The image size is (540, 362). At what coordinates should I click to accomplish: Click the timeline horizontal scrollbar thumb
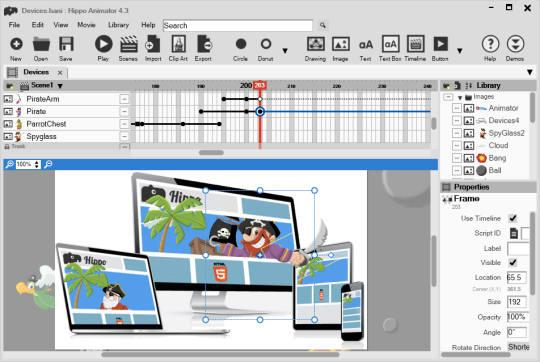pyautogui.click(x=211, y=153)
